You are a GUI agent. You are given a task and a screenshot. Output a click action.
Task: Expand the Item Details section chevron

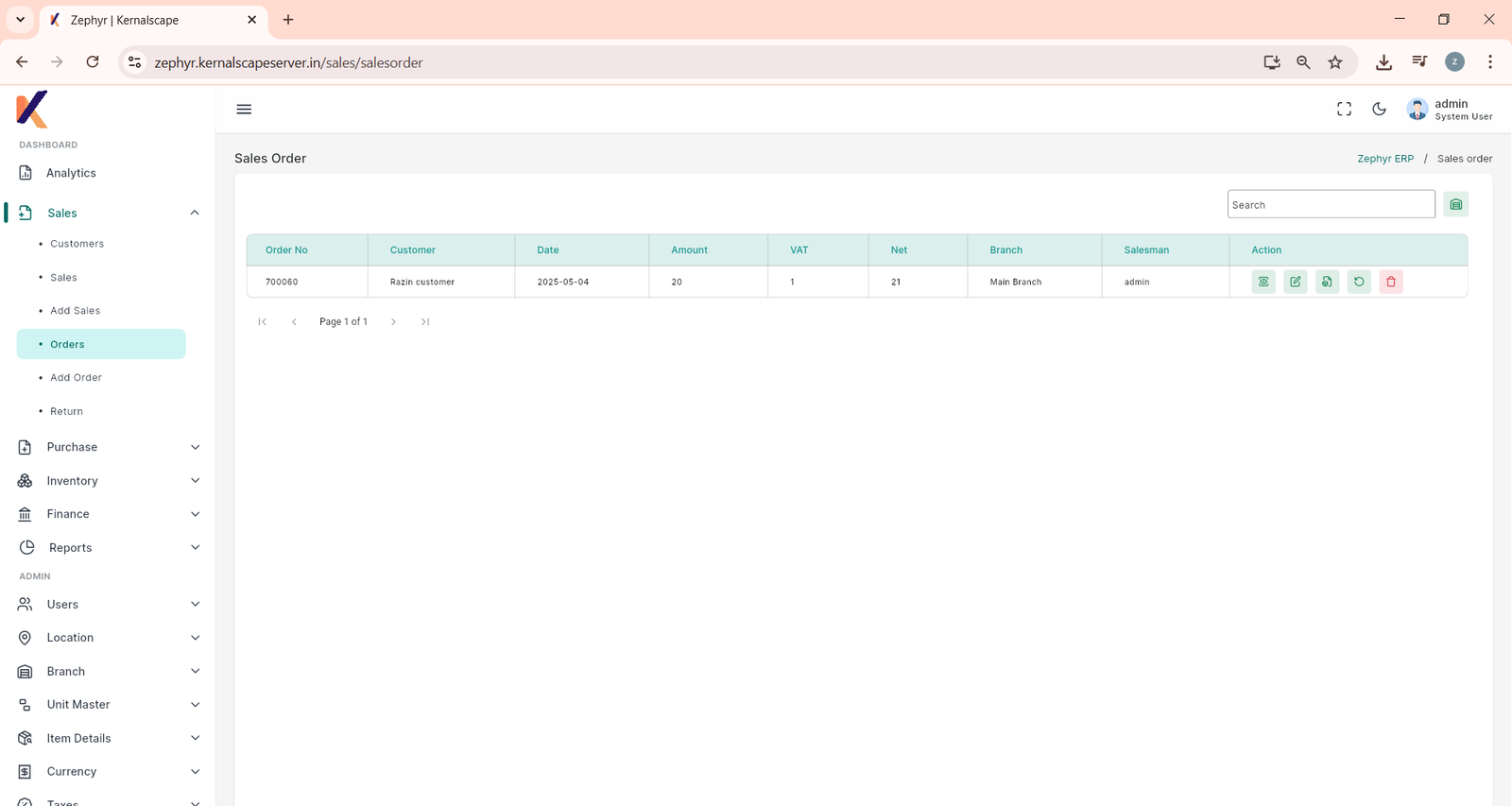196,738
